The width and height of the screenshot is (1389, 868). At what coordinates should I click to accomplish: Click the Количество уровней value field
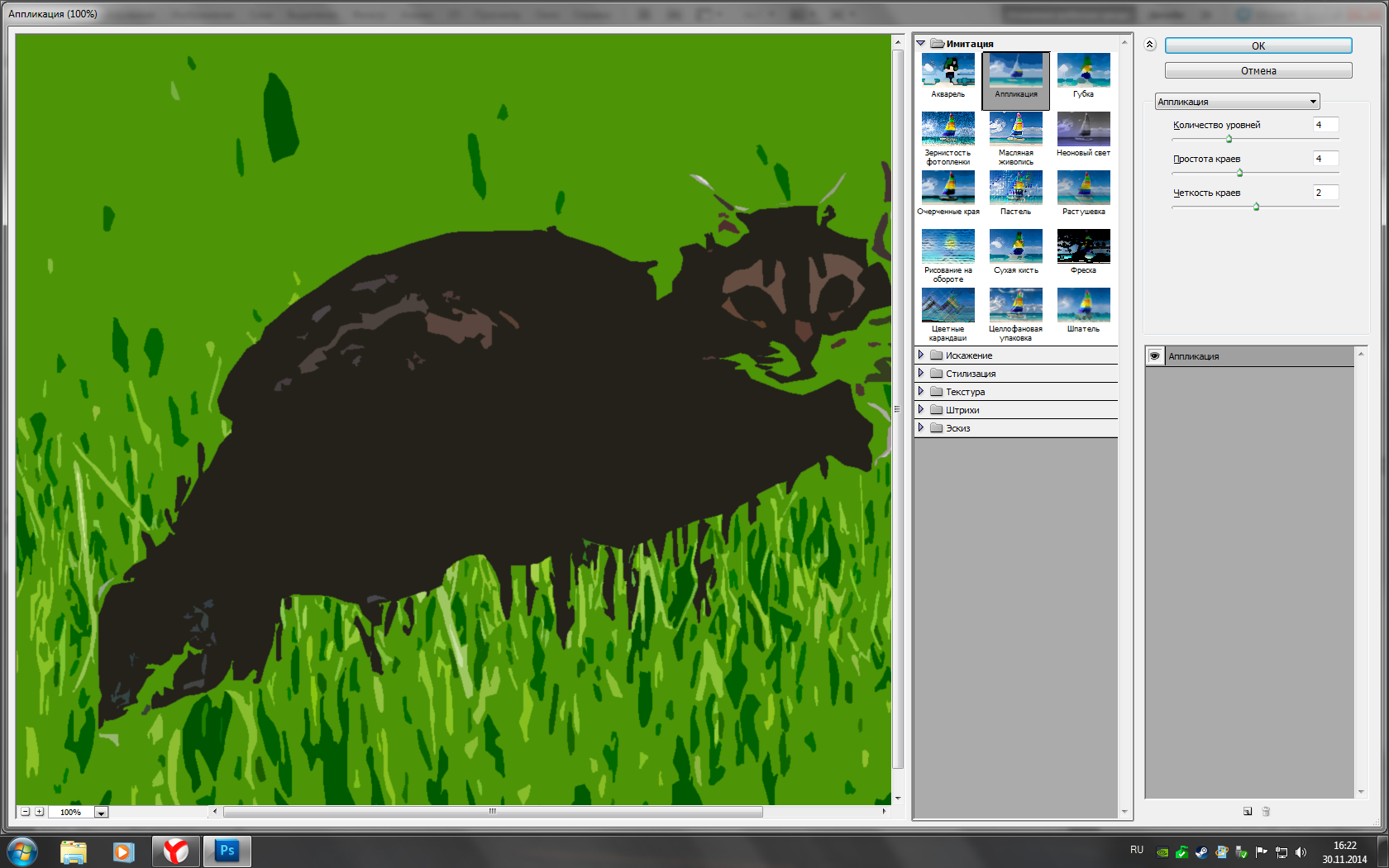tap(1326, 125)
